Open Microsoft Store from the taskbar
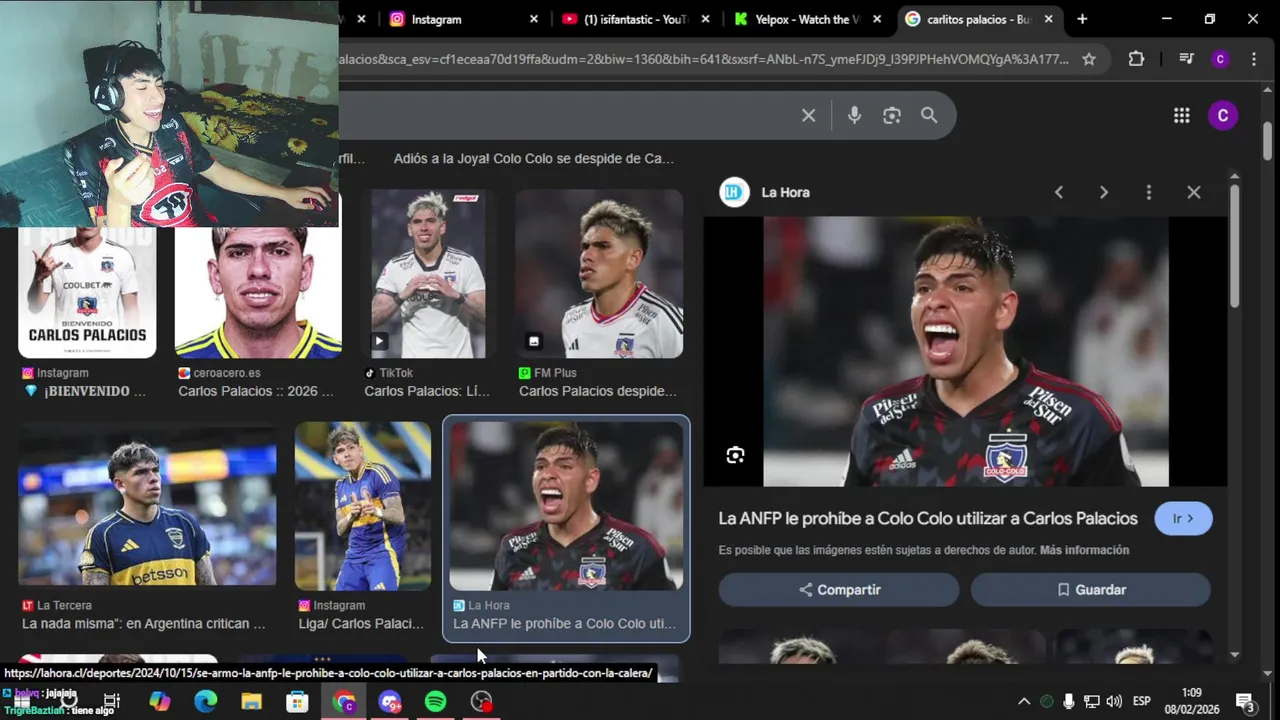1280x720 pixels. click(x=297, y=702)
